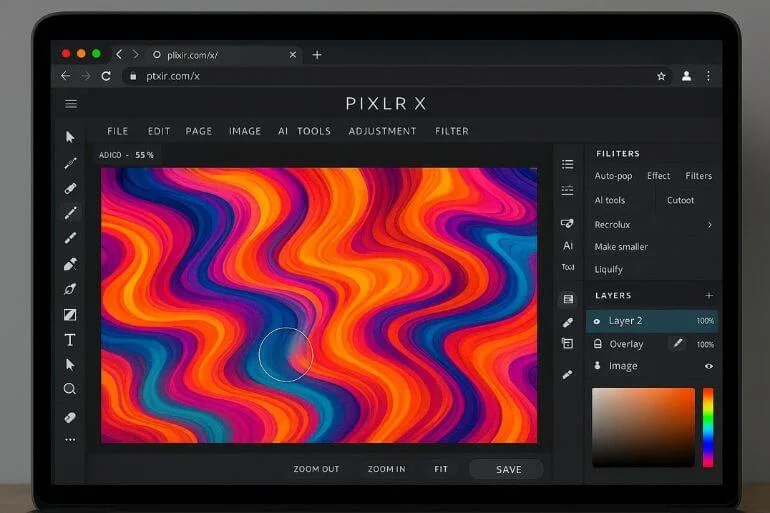This screenshot has width=770, height=513.
Task: Select the Overlay layer row
Action: pos(652,344)
